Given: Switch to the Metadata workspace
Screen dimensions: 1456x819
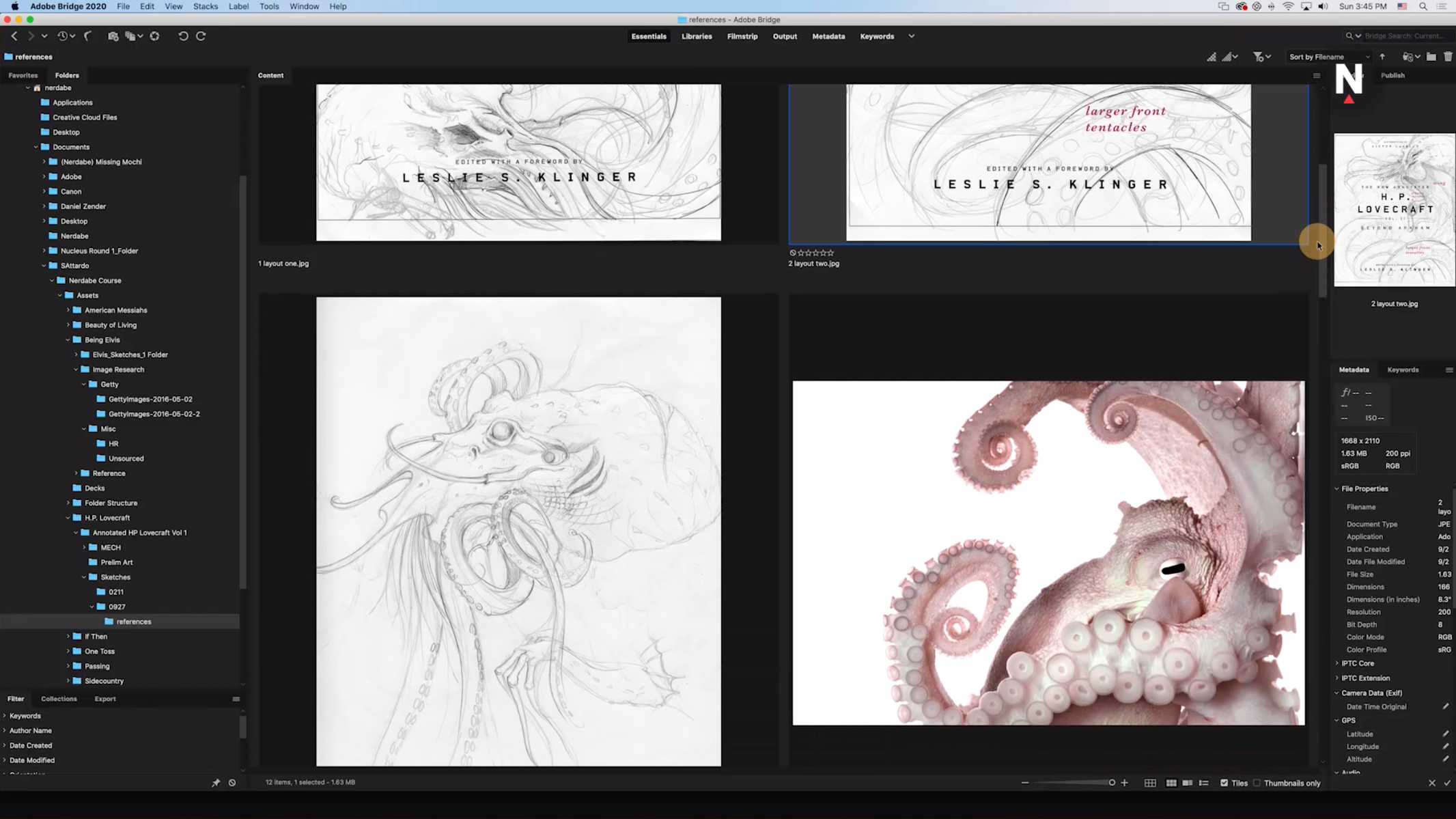Looking at the screenshot, I should coord(828,36).
